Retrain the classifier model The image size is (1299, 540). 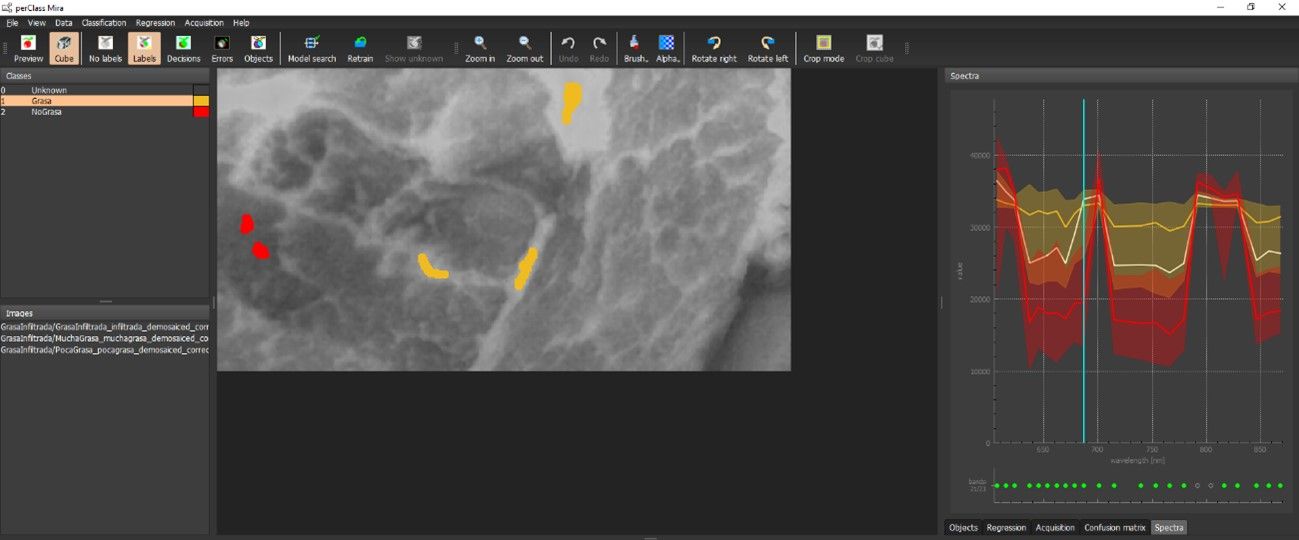click(x=360, y=48)
